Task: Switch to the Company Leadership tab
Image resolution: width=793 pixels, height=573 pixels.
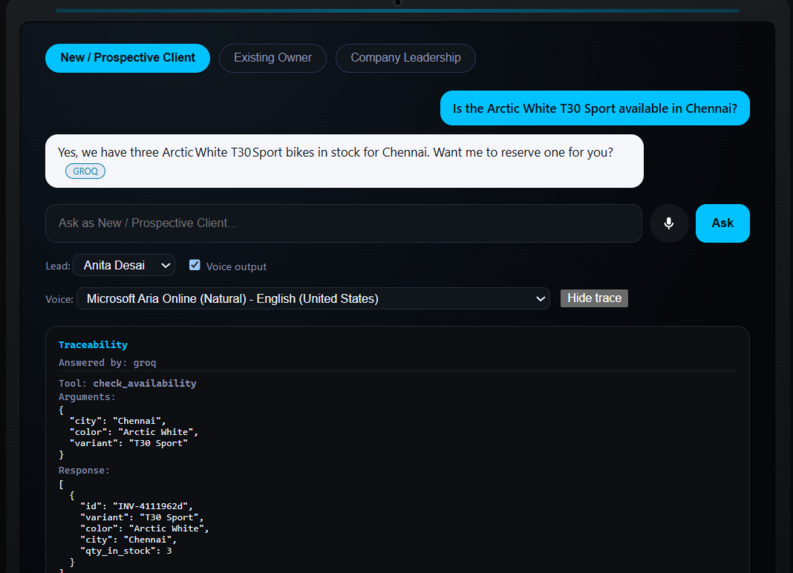Action: point(406,58)
